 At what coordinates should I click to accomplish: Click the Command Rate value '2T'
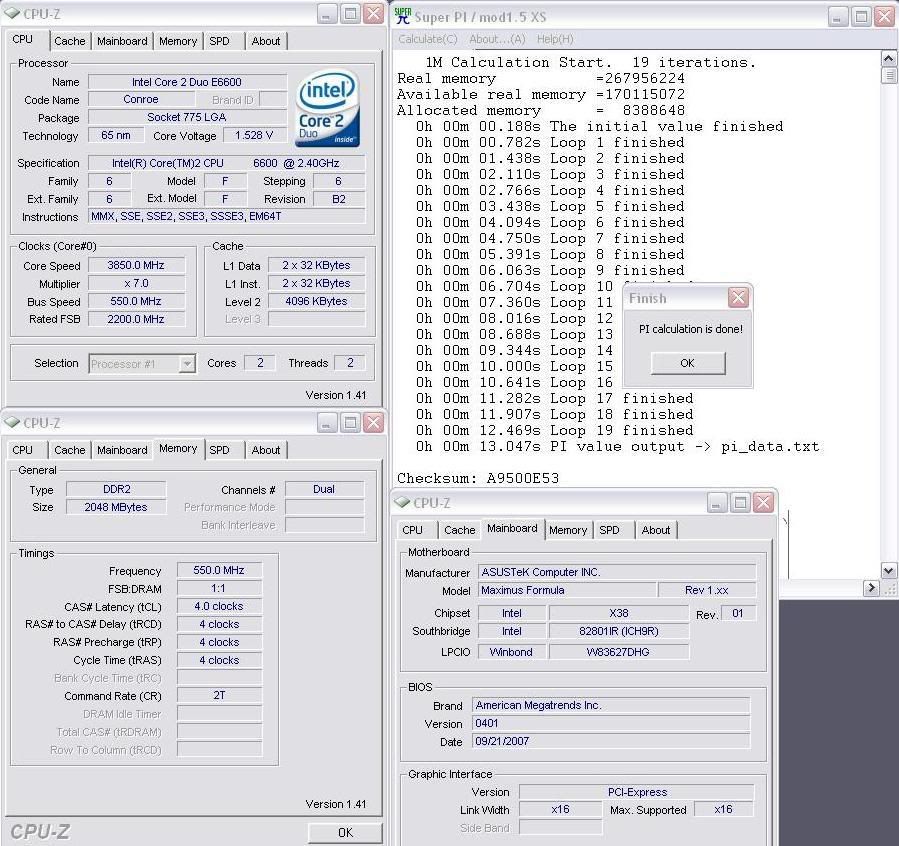219,695
